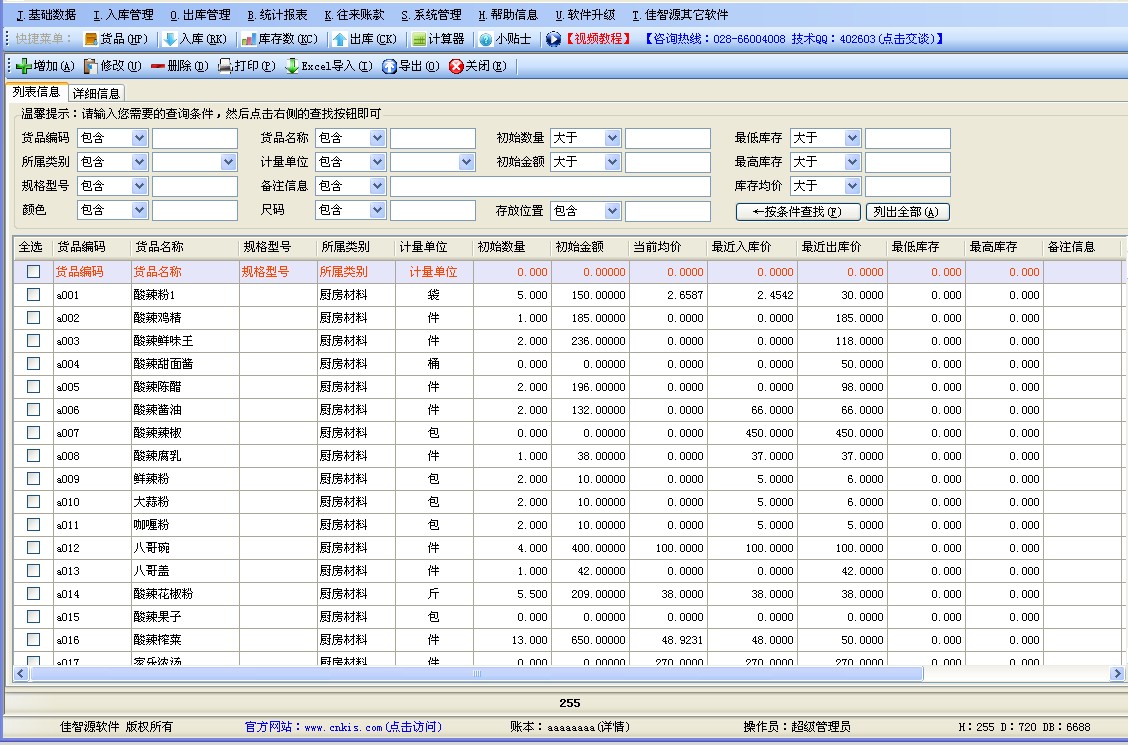Click the 关闭 red close icon in toolbar
The height and width of the screenshot is (745, 1128).
(456, 66)
